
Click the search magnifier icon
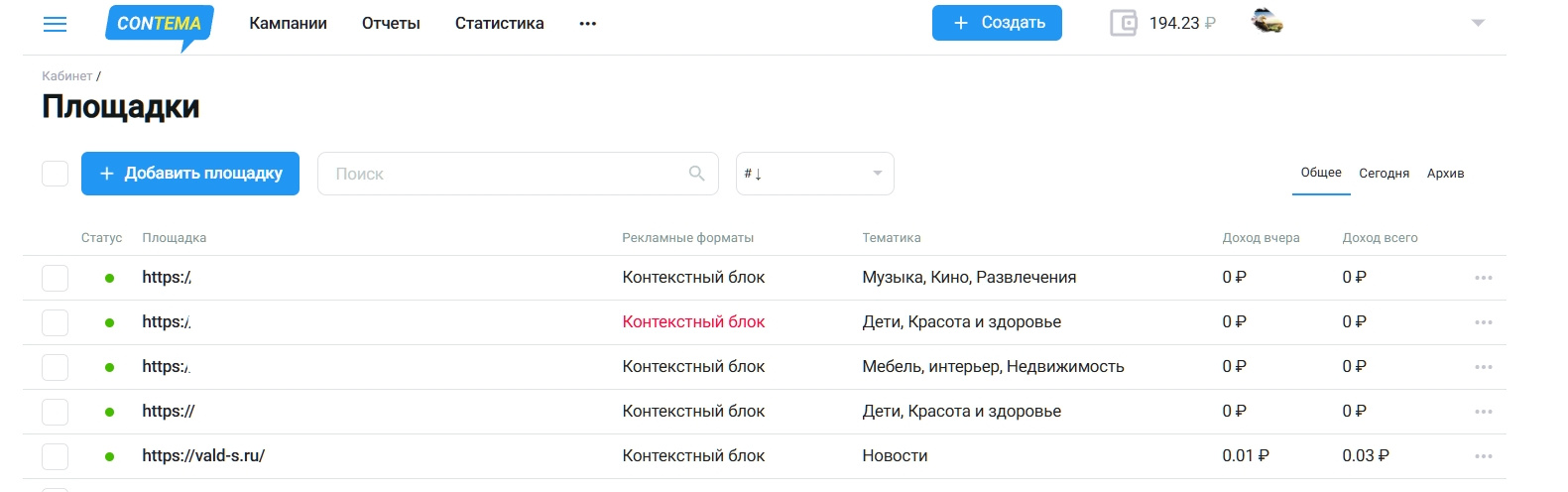[x=697, y=174]
